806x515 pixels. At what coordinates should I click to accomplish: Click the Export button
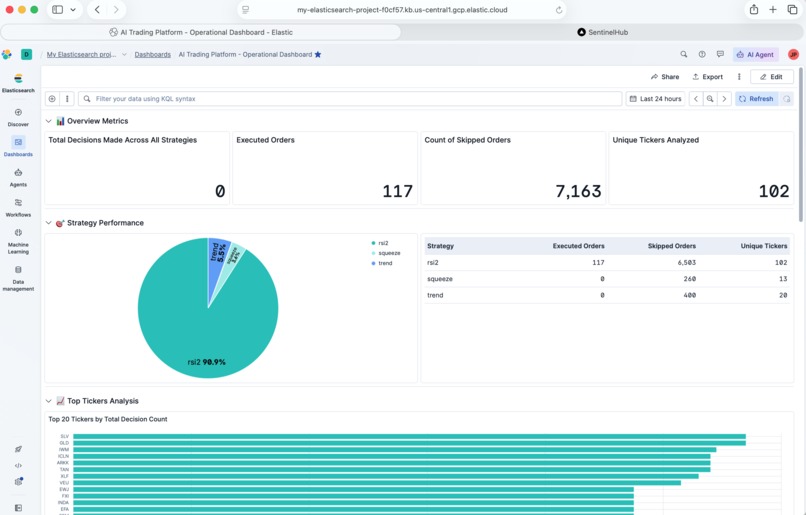click(707, 77)
